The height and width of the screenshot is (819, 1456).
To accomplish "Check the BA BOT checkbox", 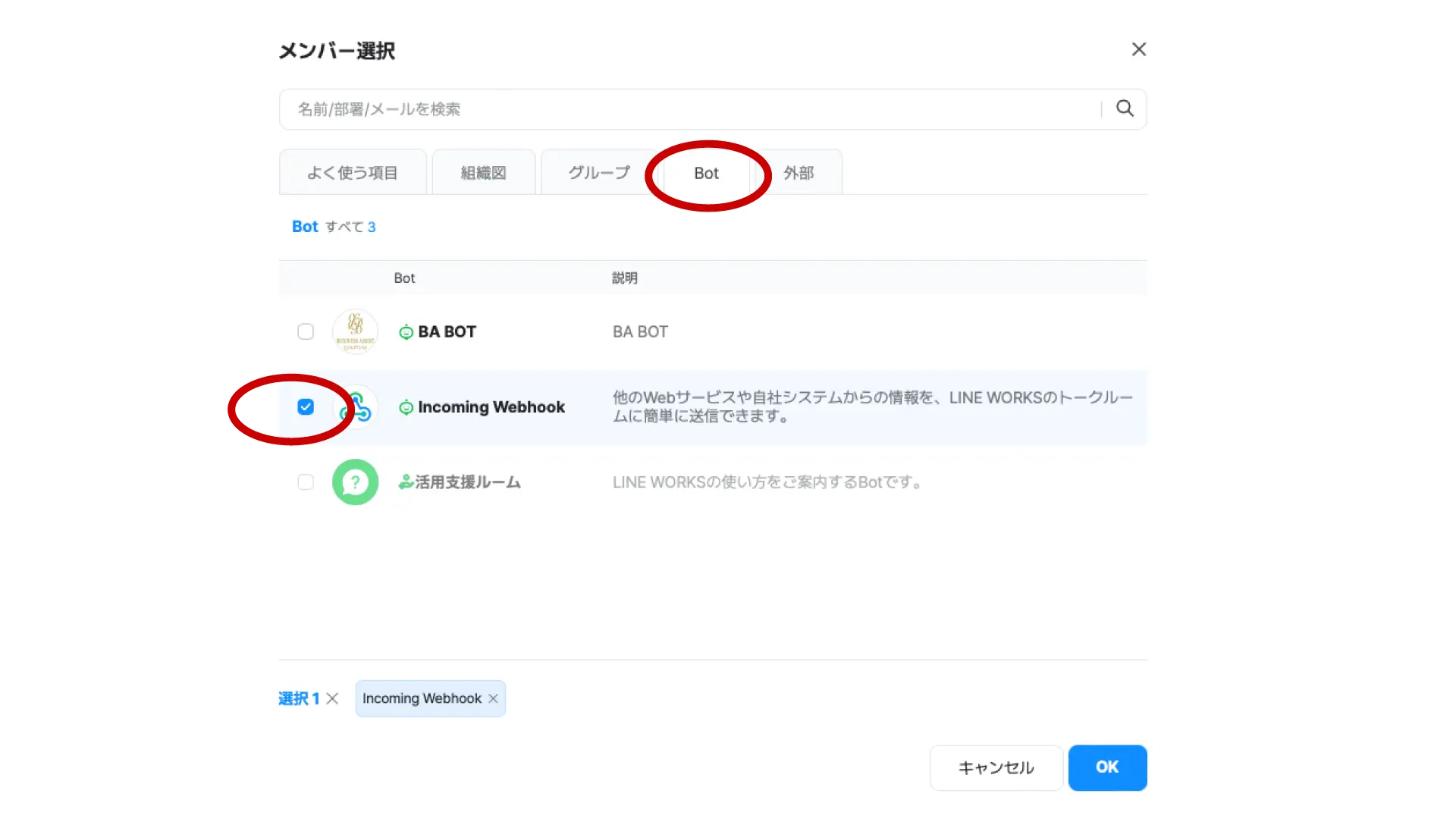I will click(x=306, y=331).
